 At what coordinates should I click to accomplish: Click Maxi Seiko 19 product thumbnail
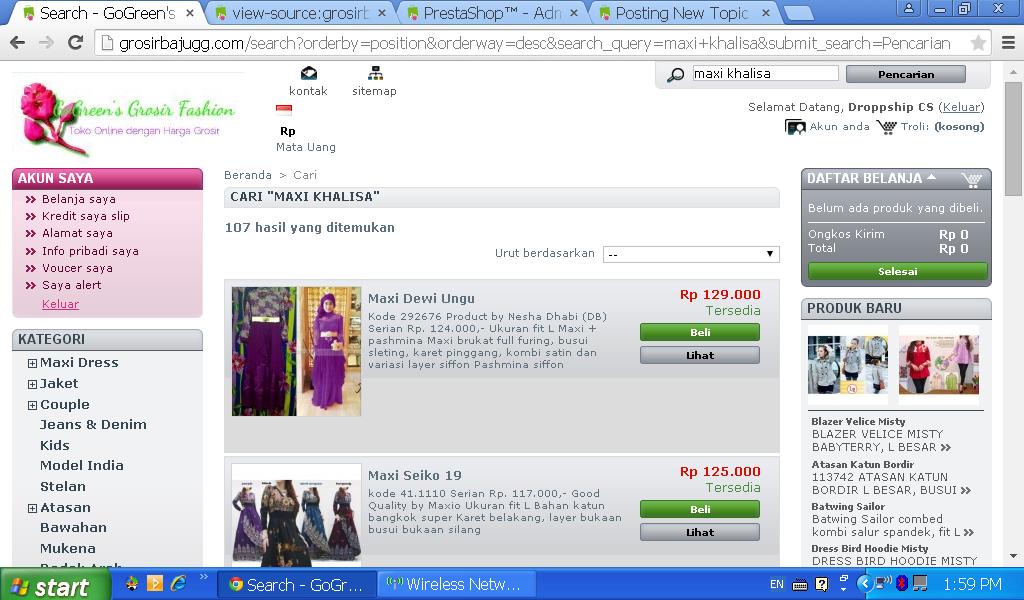296,515
